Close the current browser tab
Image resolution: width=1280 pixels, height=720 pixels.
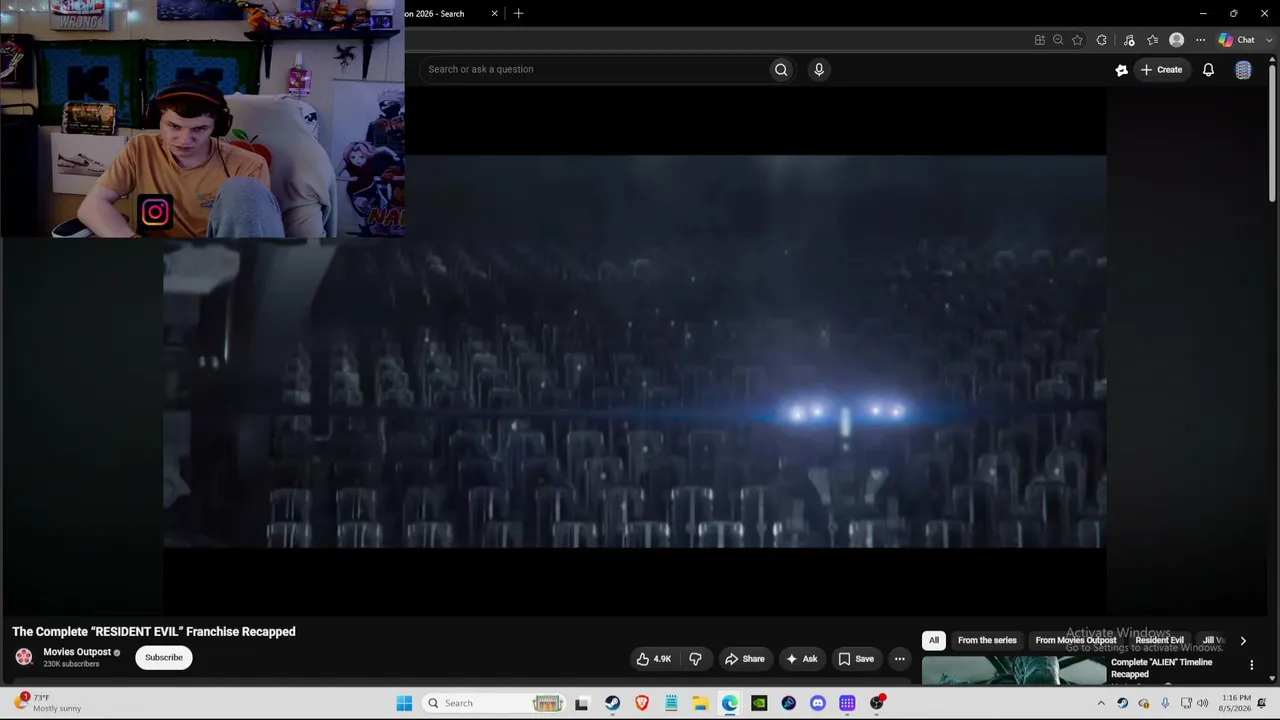coord(494,14)
